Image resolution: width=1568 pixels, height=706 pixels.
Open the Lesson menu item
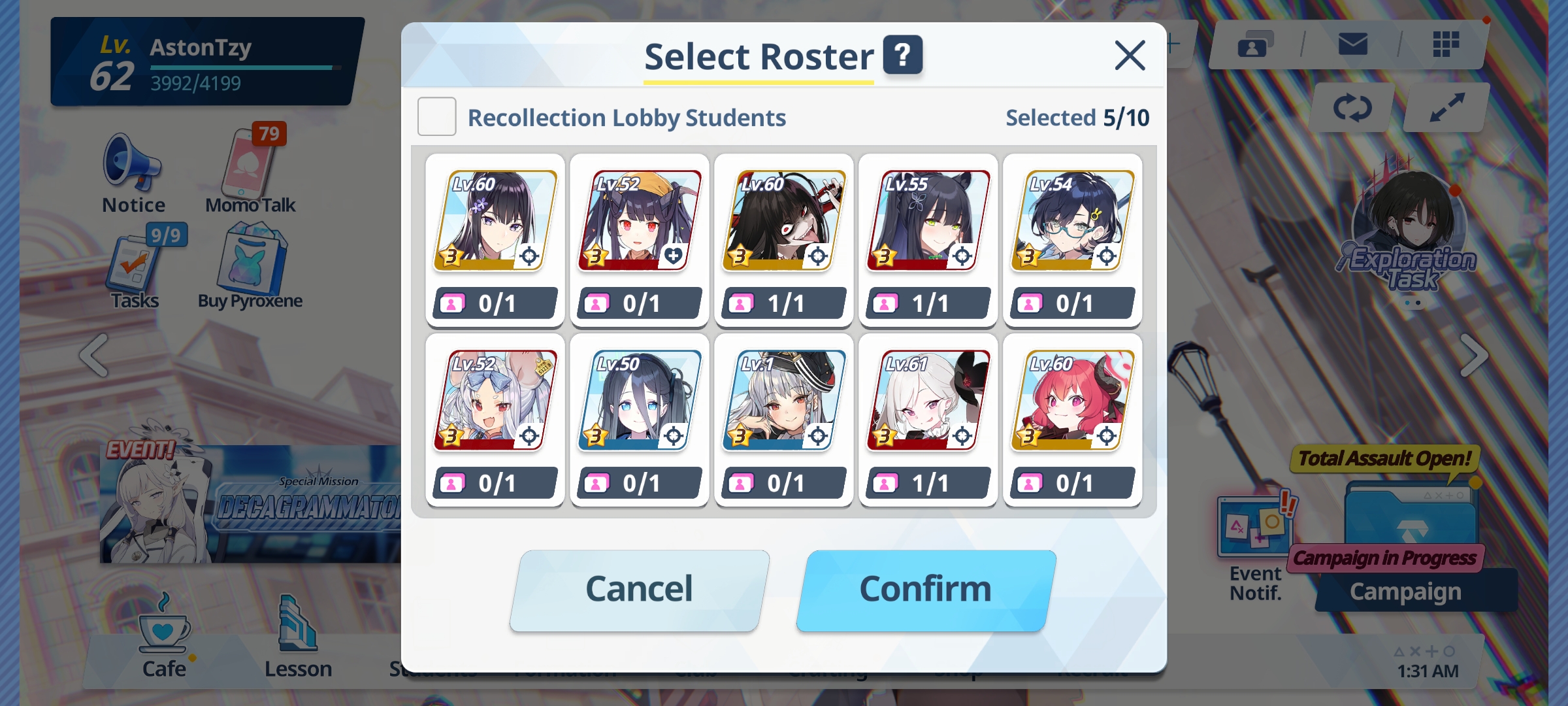[x=298, y=636]
